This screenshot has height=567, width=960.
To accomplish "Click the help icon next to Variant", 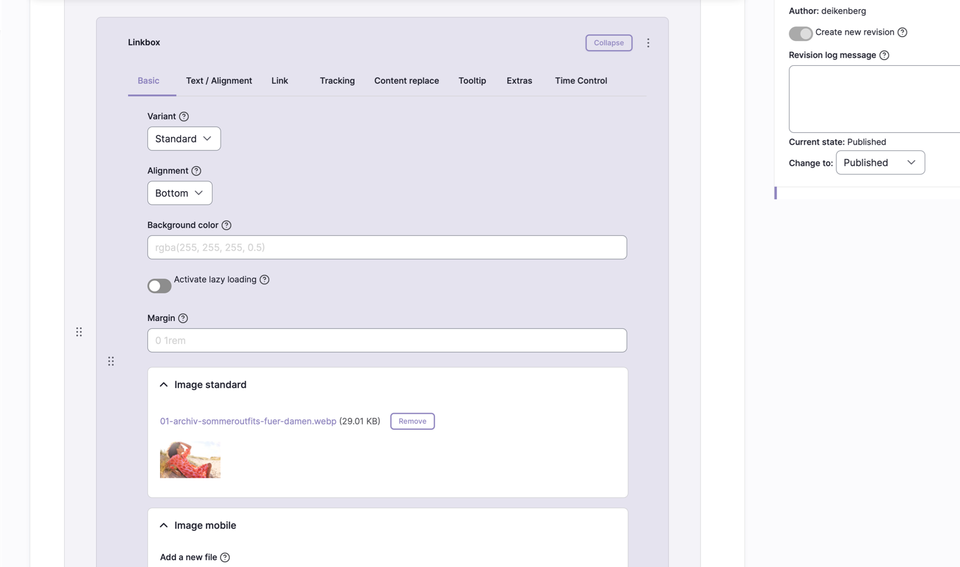I will click(184, 117).
